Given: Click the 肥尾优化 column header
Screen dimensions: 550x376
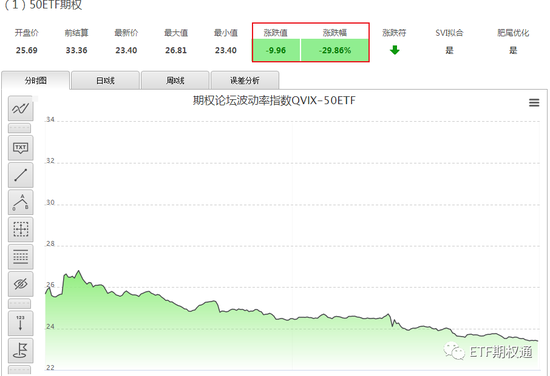Looking at the screenshot, I should tap(513, 33).
